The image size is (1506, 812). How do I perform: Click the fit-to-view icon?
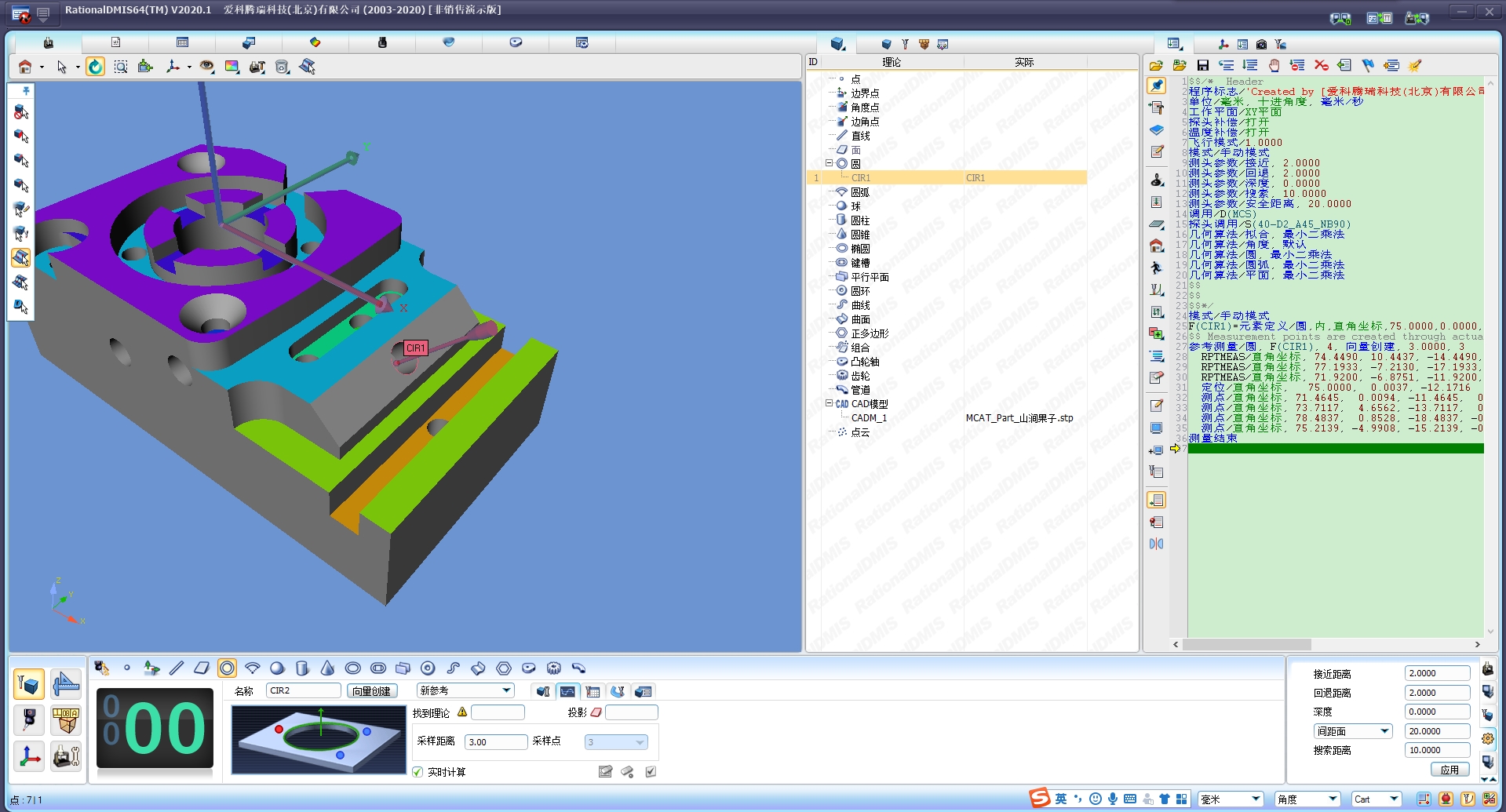pos(145,67)
